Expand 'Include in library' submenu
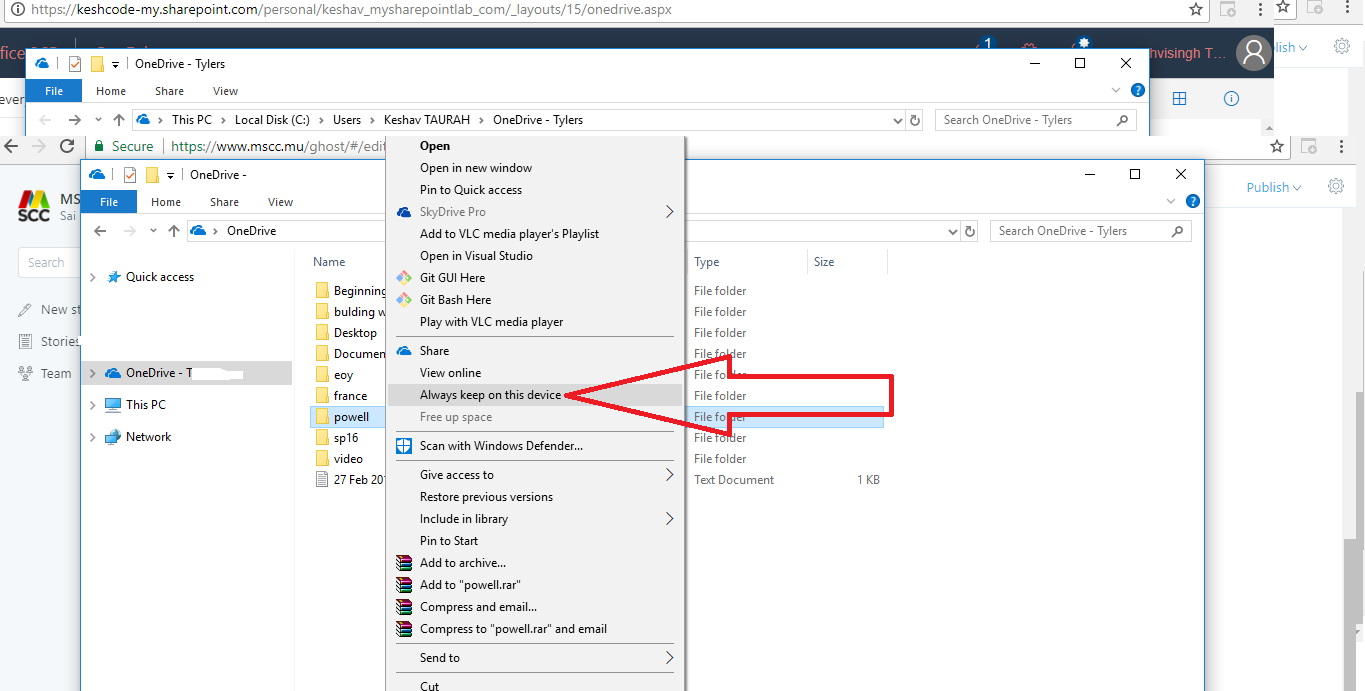The width and height of the screenshot is (1365, 691). pyautogui.click(x=534, y=519)
